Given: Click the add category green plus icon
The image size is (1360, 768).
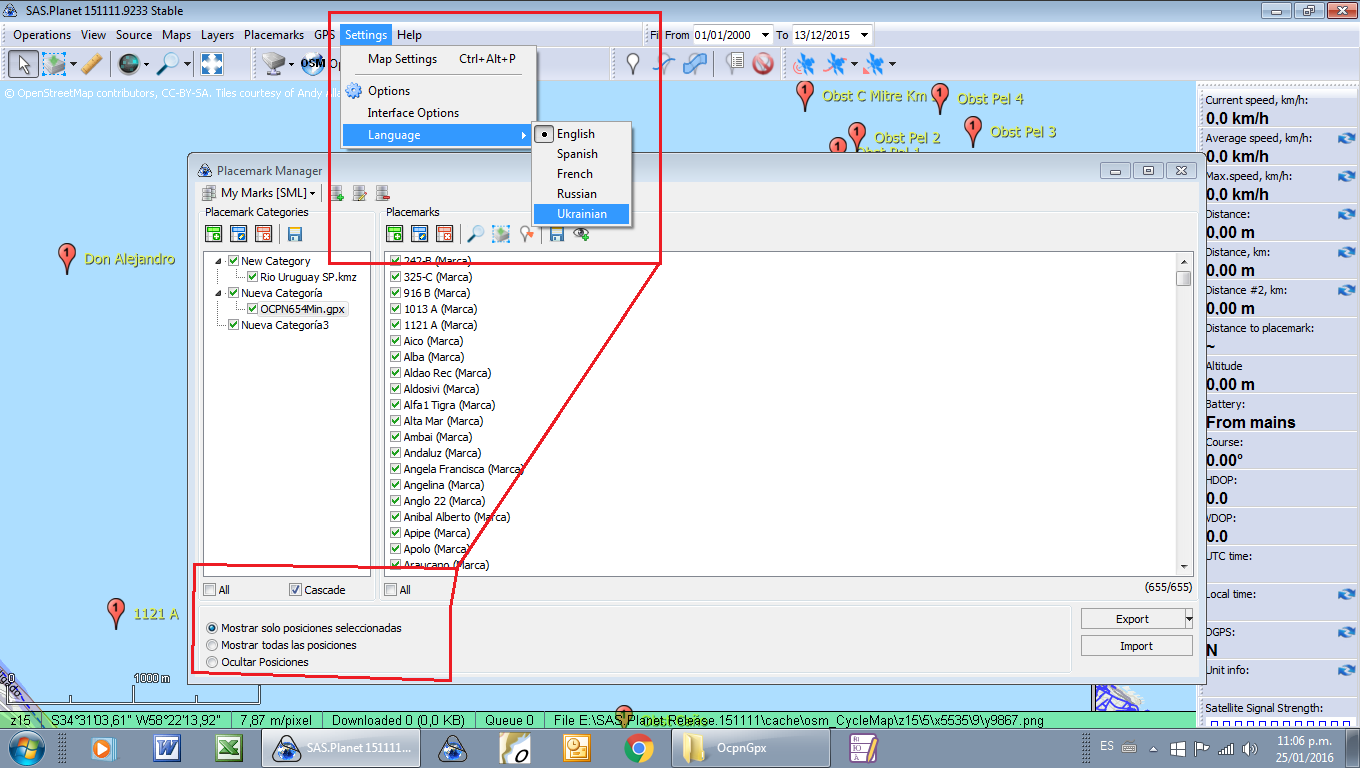Looking at the screenshot, I should point(214,234).
